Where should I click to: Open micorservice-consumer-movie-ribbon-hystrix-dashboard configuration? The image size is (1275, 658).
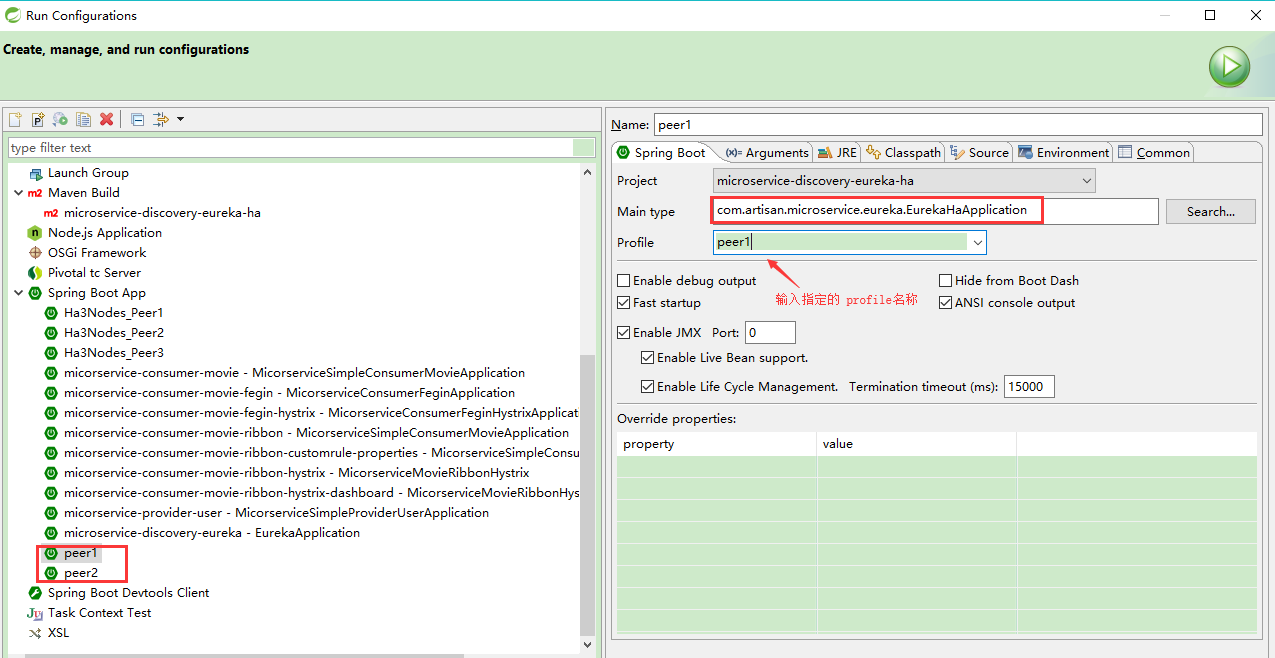pyautogui.click(x=321, y=493)
